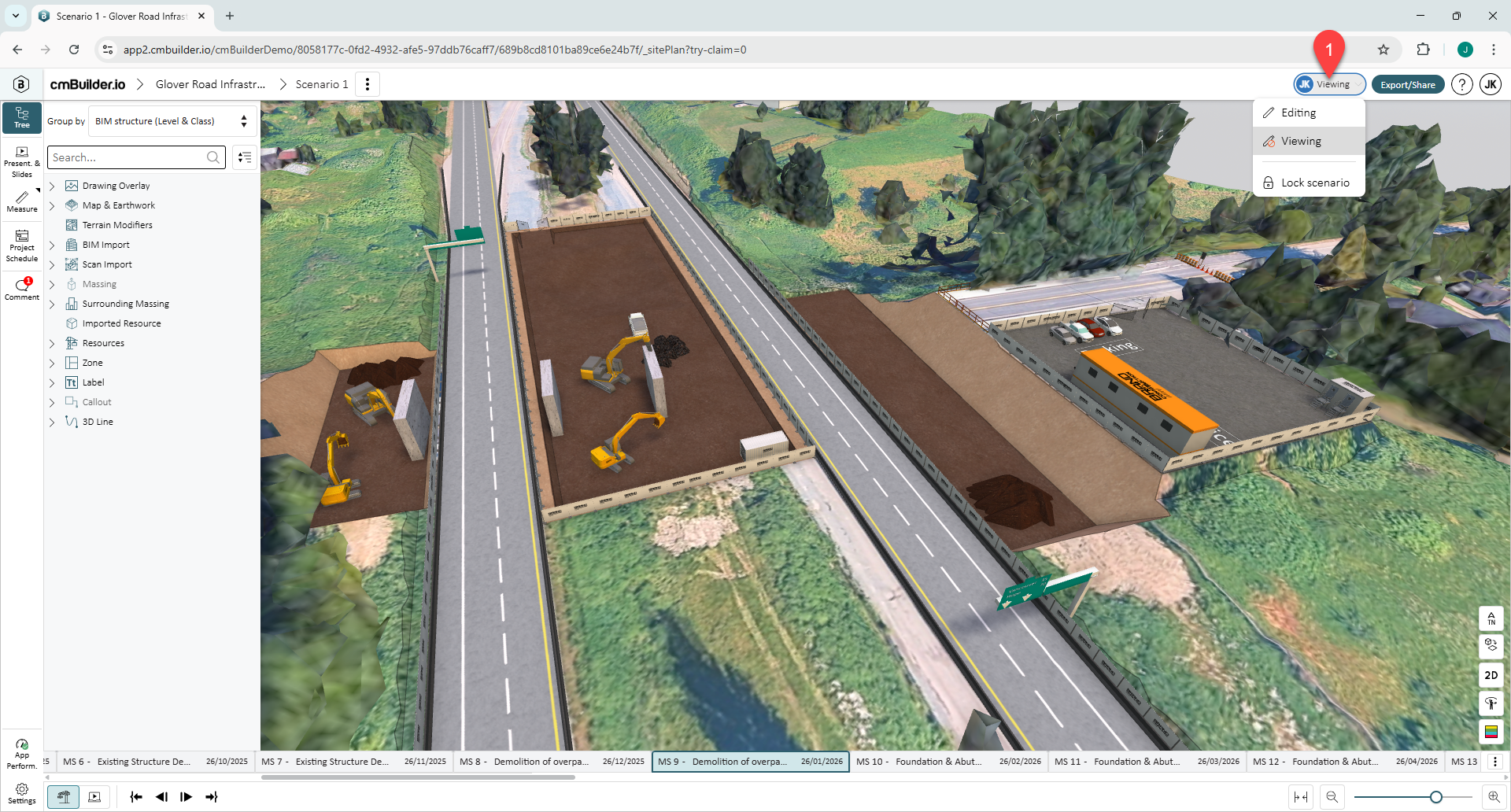Open Glover Road Infrastr... breadcrumb

[210, 84]
